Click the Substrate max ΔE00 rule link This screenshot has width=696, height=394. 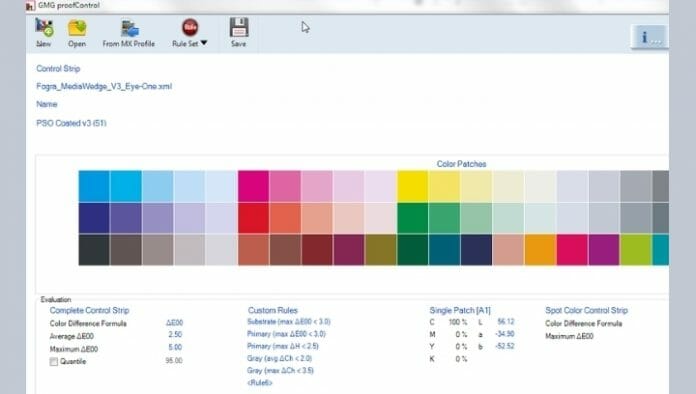click(x=289, y=321)
